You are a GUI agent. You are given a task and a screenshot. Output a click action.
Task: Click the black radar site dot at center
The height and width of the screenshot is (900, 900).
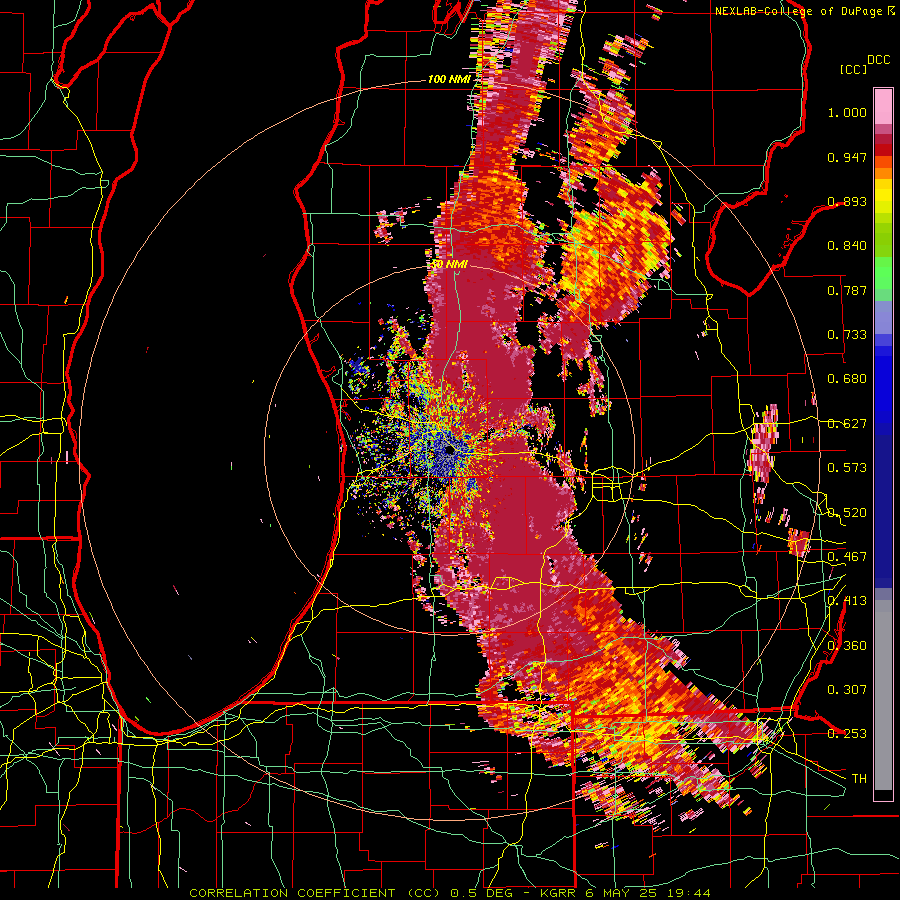pos(449,451)
